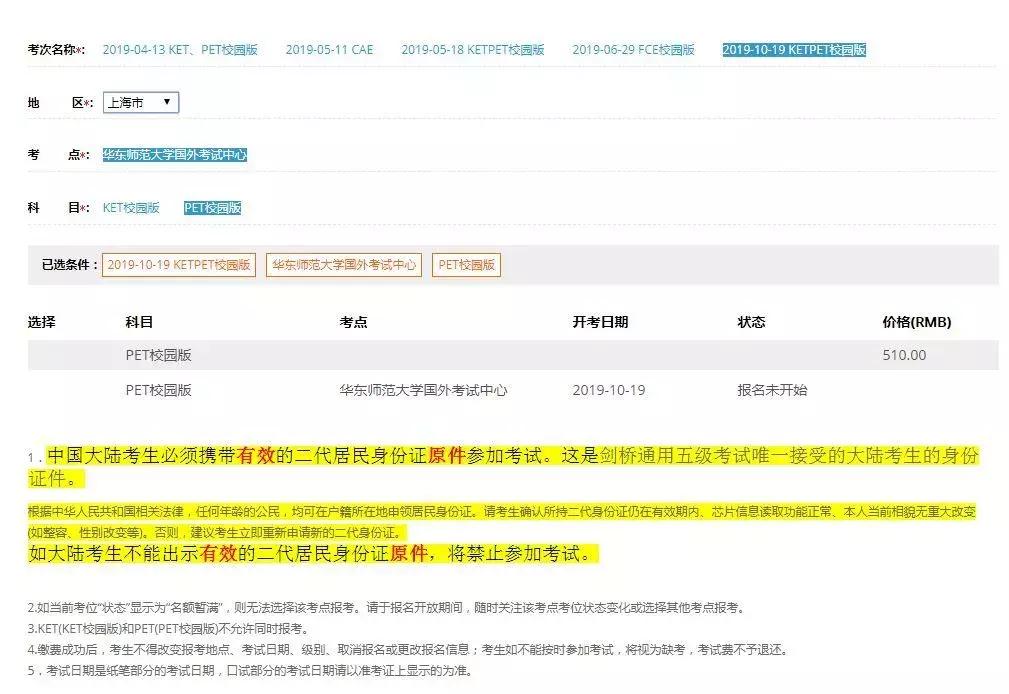This screenshot has width=1009, height=694.
Task: Open the 上海市 region dropdown
Action: [x=140, y=101]
